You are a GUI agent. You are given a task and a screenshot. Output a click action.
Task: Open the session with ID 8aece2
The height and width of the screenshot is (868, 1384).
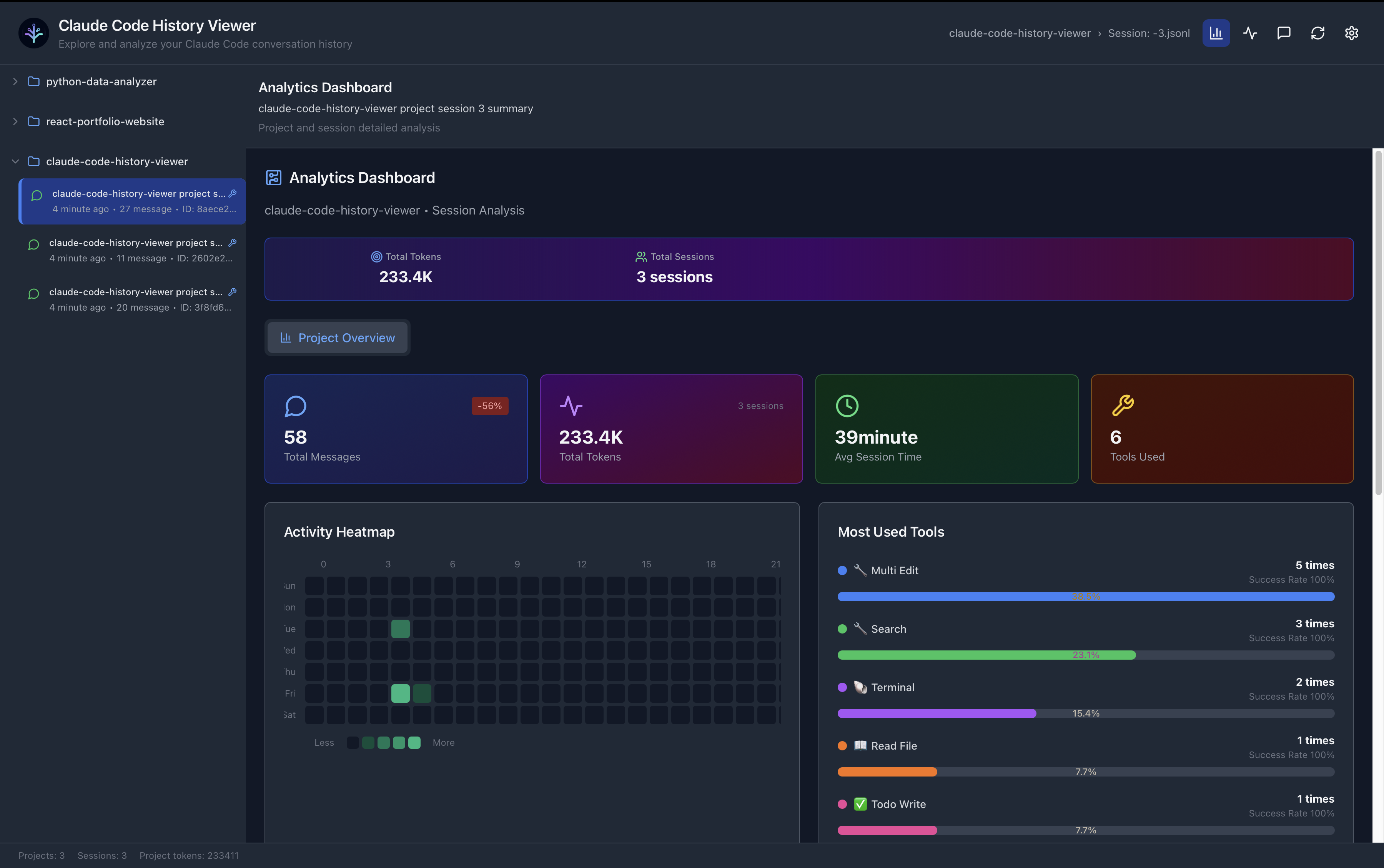pos(132,201)
